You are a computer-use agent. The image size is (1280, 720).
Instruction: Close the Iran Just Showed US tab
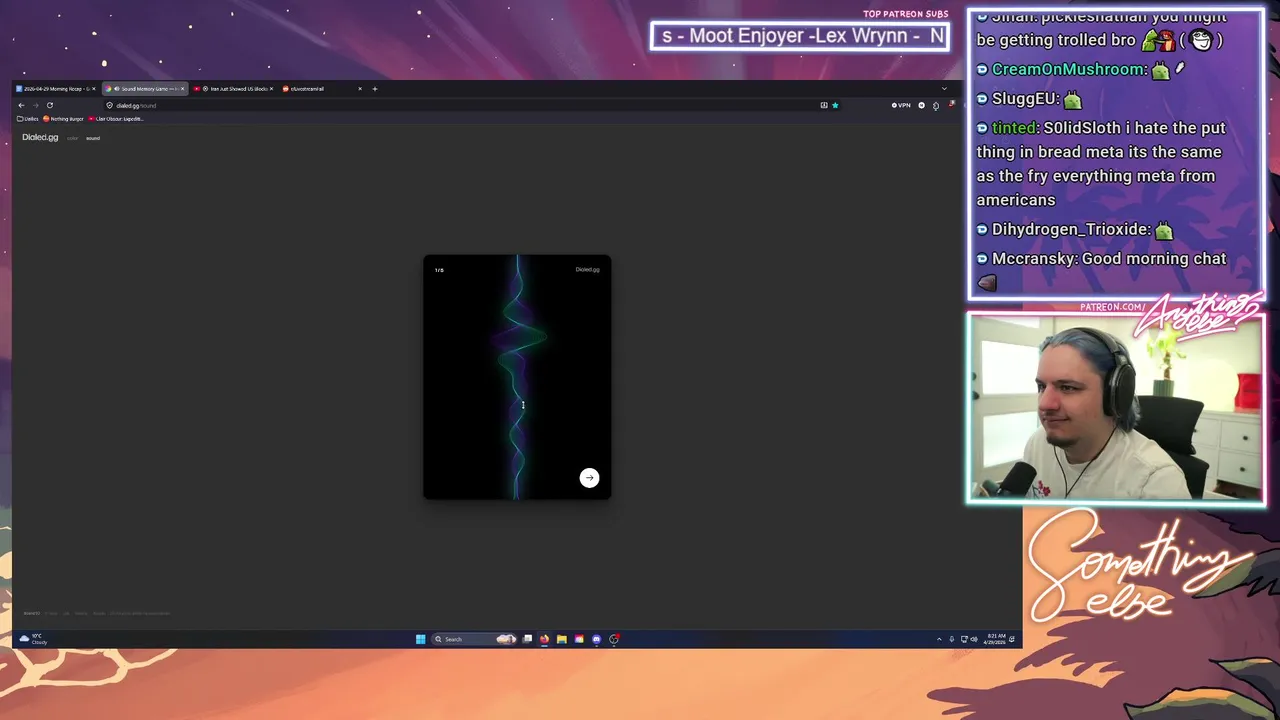271,89
